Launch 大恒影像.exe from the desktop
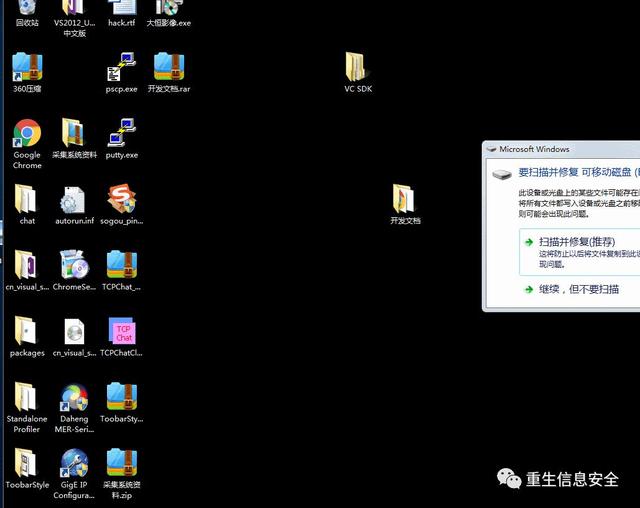640x508 pixels. tap(169, 13)
